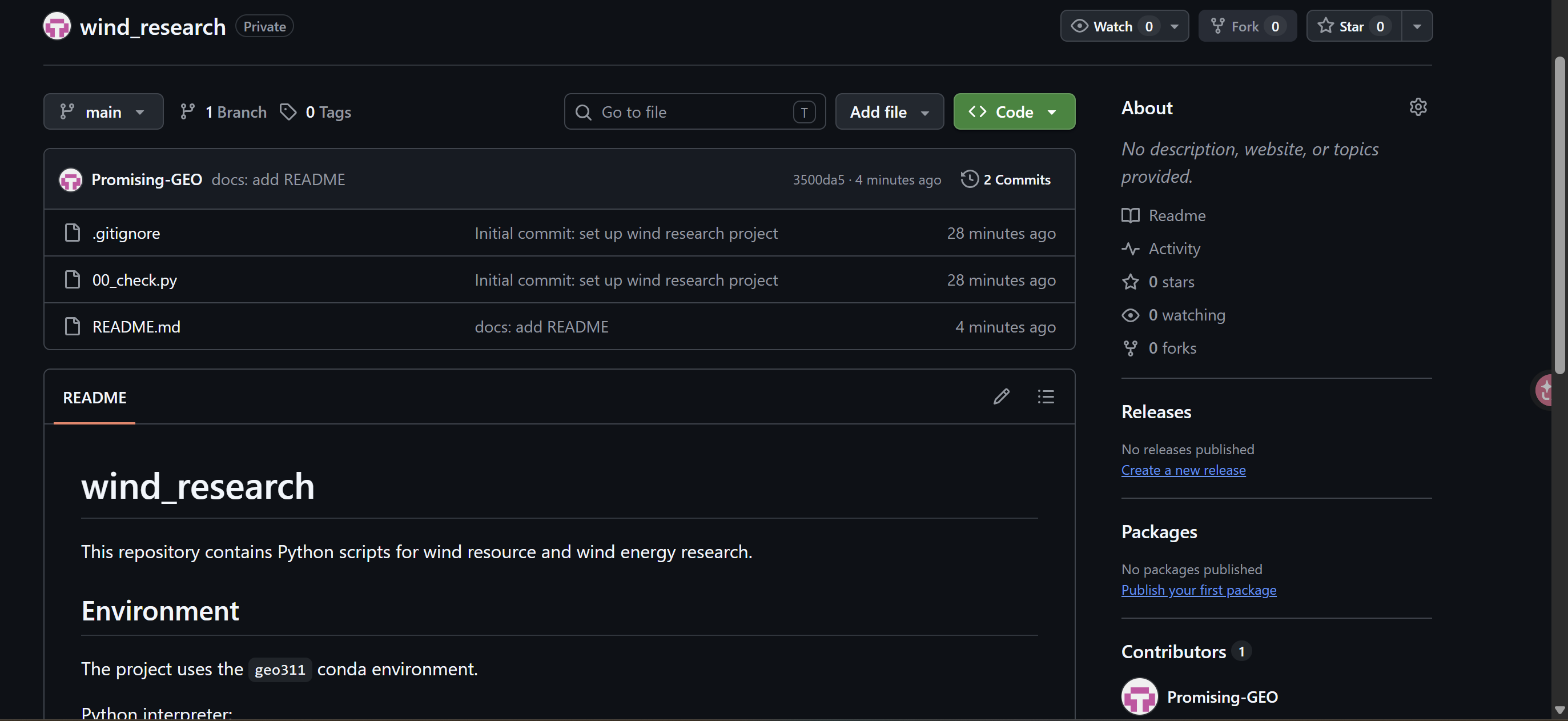Open the README.md file
The image size is (1568, 721).
click(x=136, y=326)
